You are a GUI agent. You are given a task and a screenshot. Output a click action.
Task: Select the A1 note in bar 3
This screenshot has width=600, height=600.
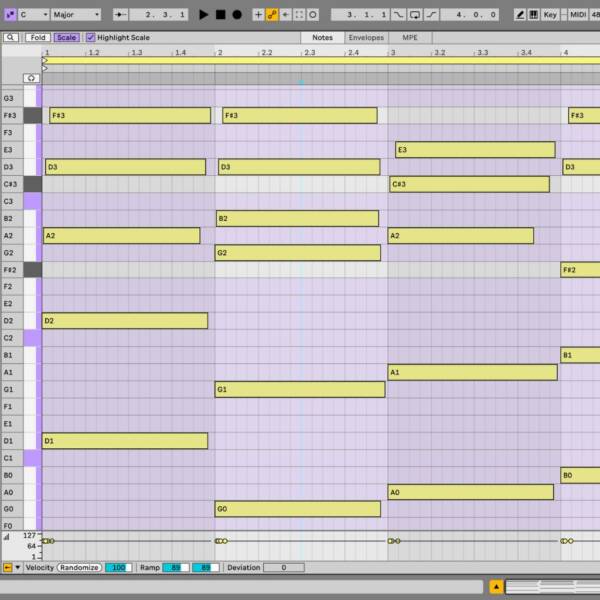pos(473,372)
